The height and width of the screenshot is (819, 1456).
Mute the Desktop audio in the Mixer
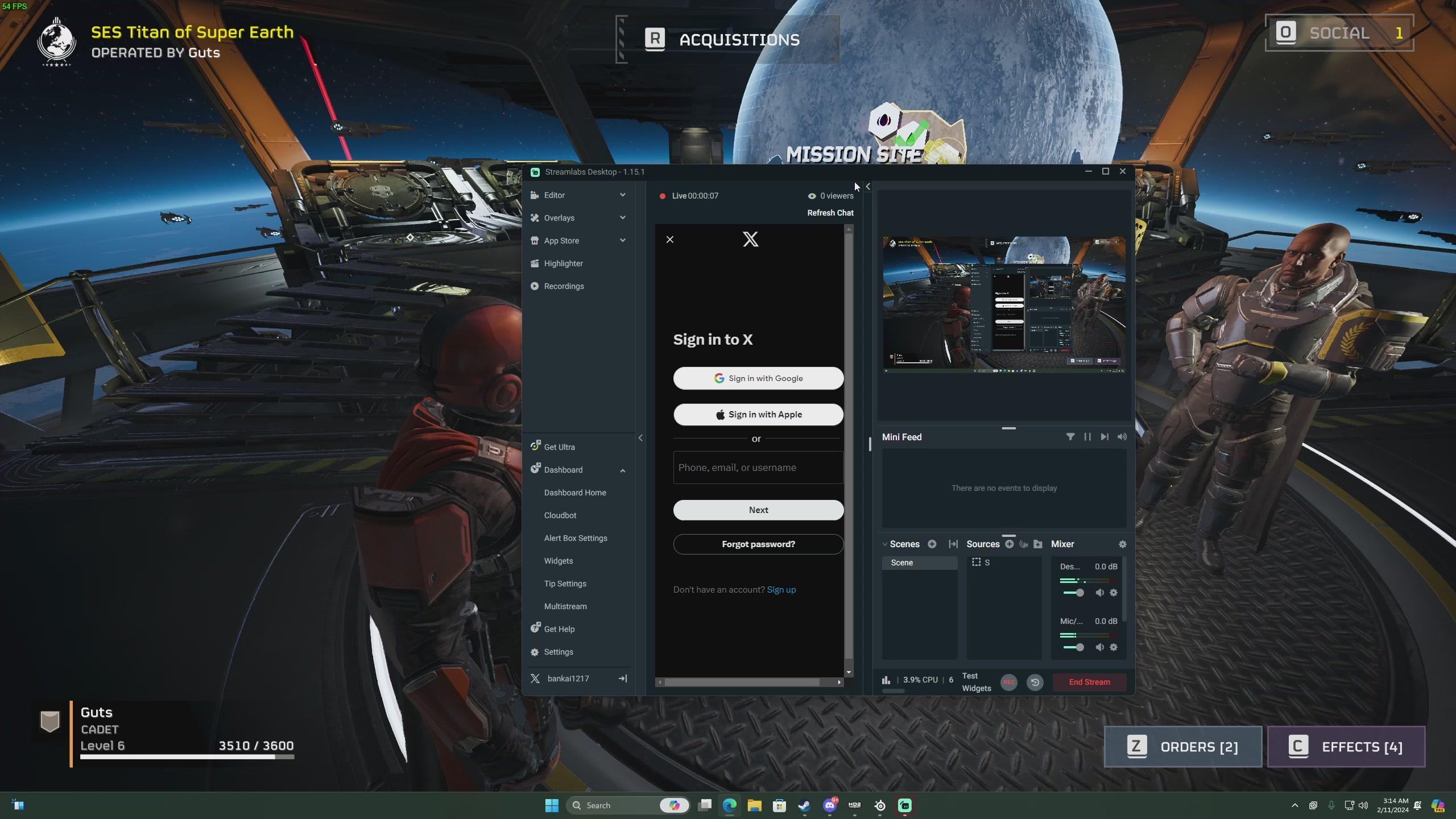(x=1100, y=592)
